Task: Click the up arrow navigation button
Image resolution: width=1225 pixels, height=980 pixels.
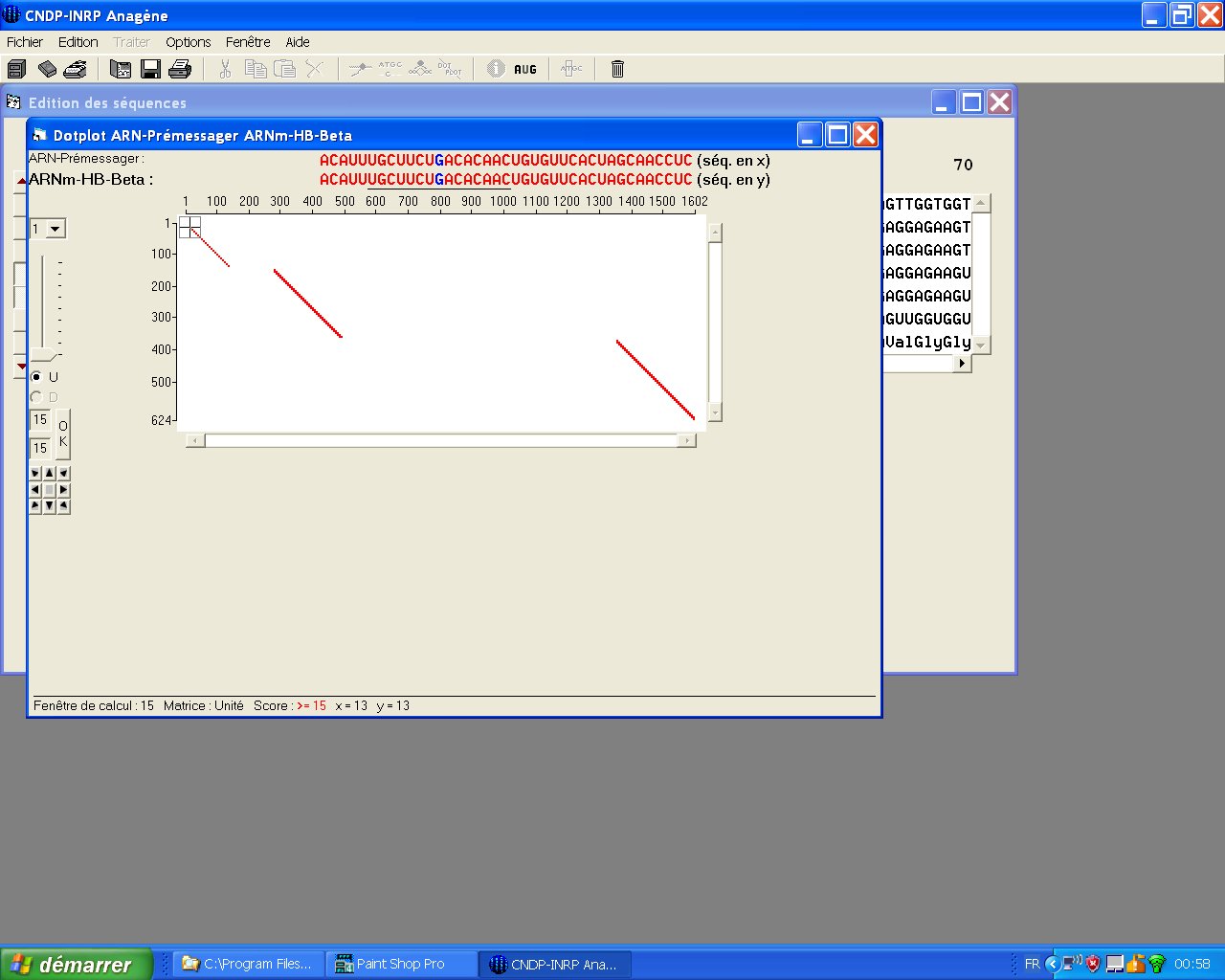Action: pos(50,473)
